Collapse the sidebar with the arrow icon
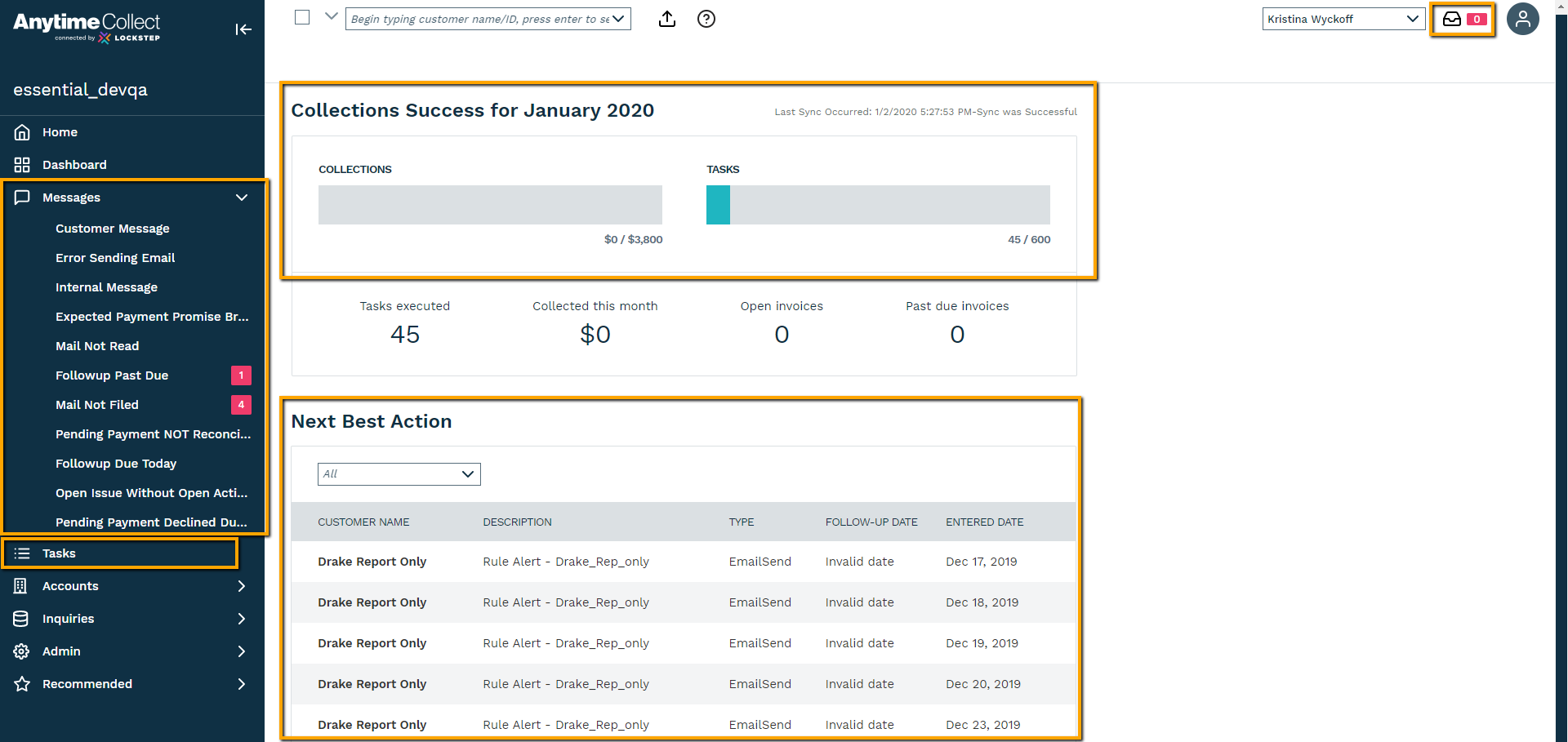The width and height of the screenshot is (1568, 742). click(243, 29)
